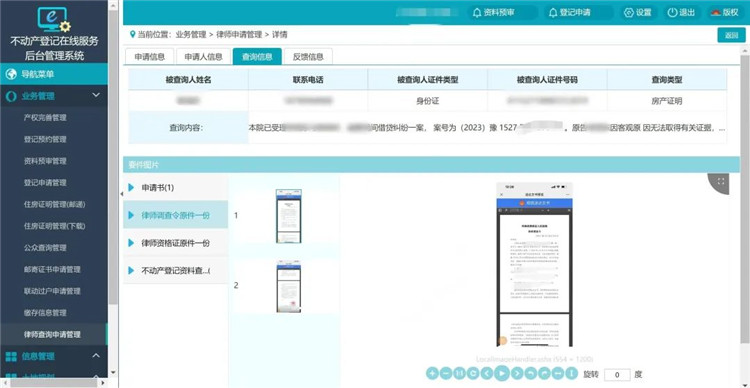Click the 房产证明 query type cell
The width and height of the screenshot is (750, 388).
[x=667, y=101]
